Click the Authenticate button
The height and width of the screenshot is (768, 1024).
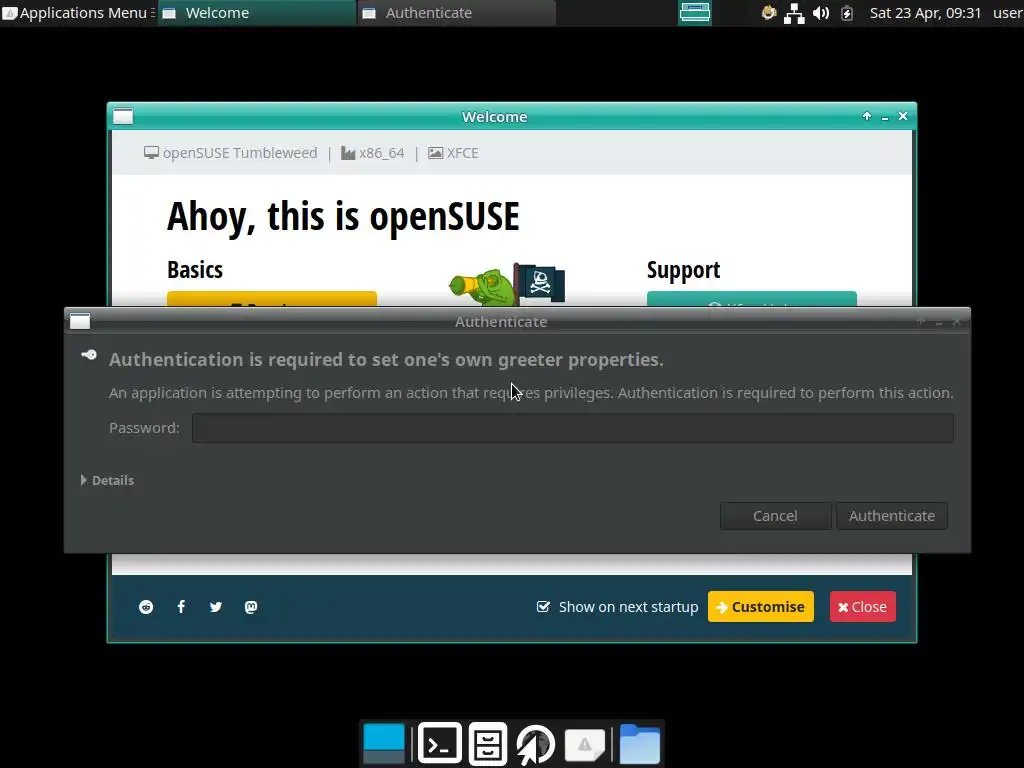(891, 516)
